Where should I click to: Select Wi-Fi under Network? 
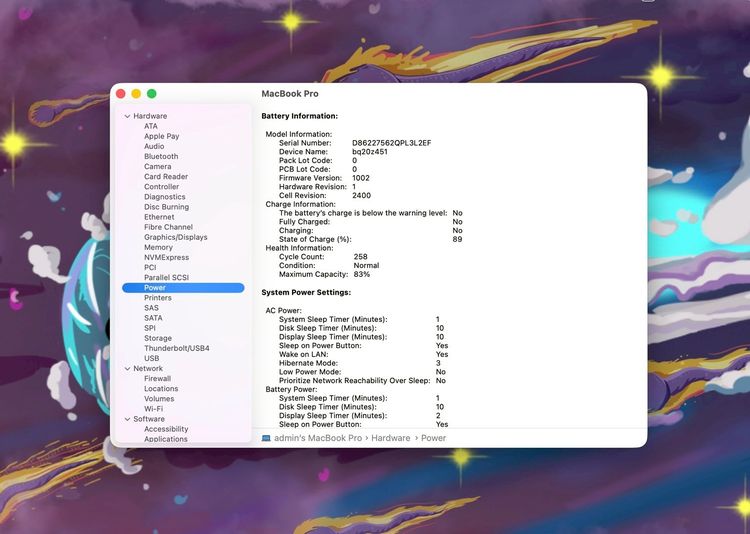153,409
